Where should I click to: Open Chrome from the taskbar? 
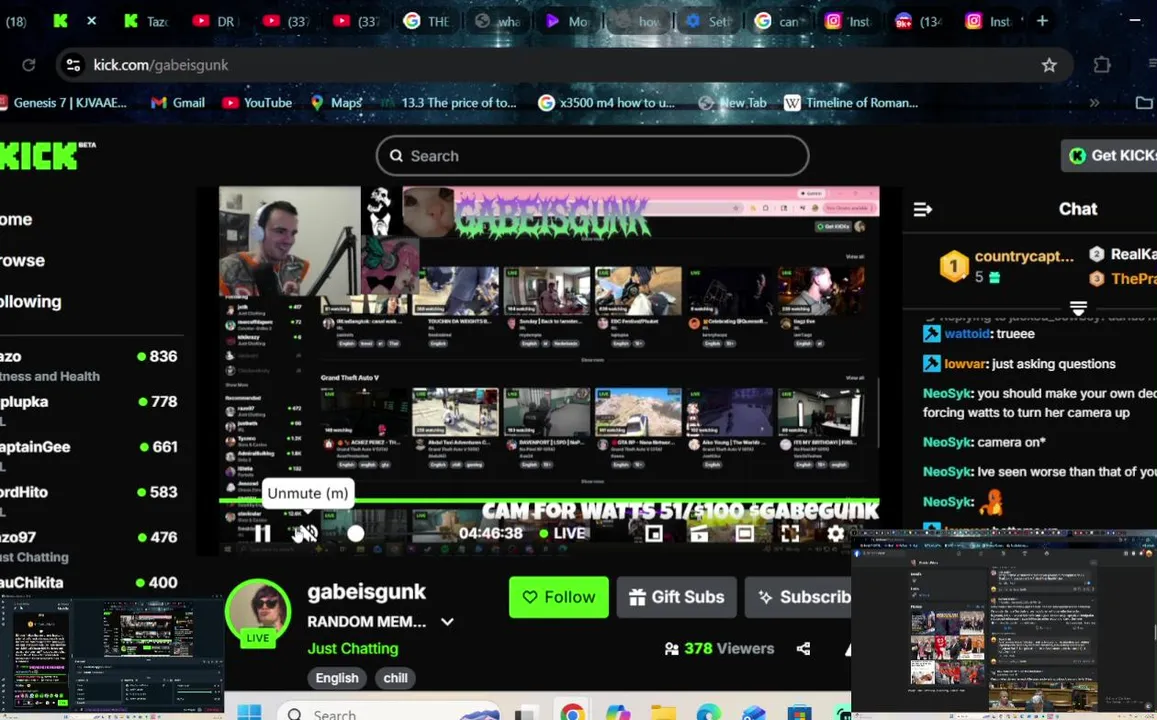click(572, 712)
